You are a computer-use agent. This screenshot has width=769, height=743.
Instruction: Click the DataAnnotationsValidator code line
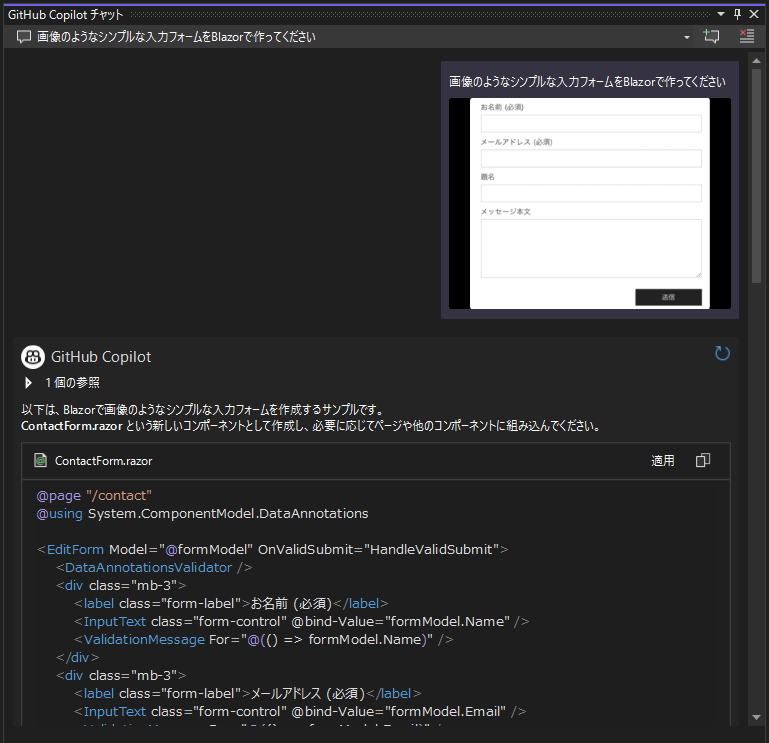coord(154,567)
